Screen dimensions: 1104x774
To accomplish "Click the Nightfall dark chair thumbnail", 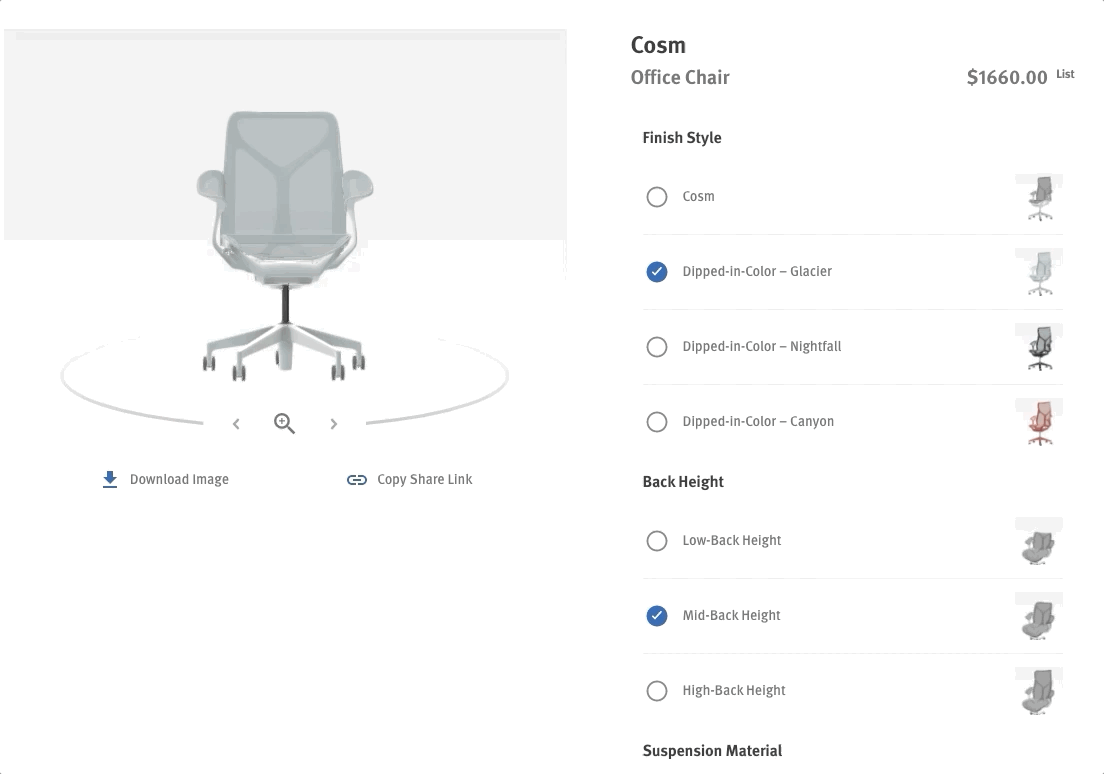I will (x=1039, y=347).
